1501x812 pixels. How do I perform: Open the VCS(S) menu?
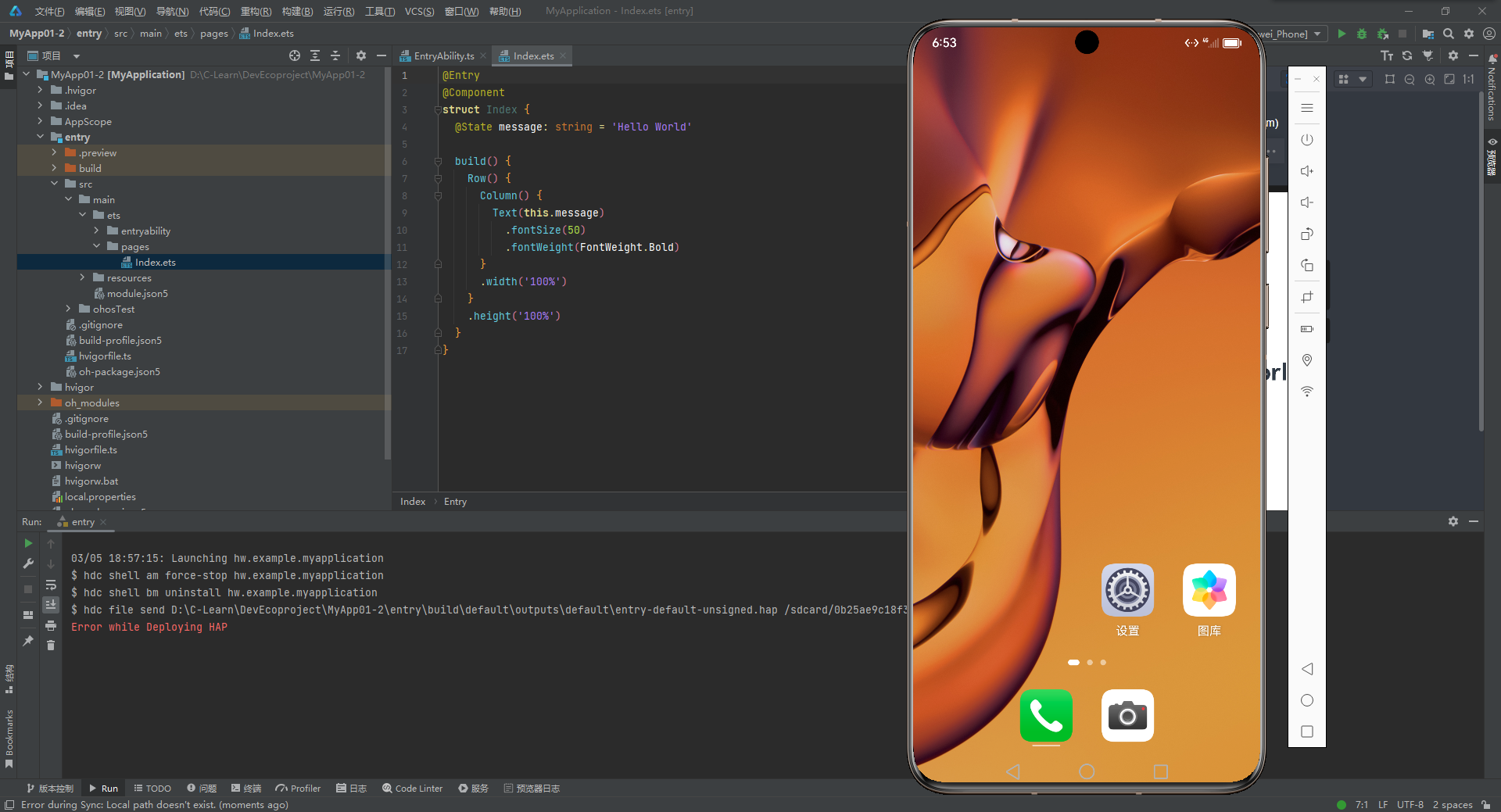coord(419,11)
